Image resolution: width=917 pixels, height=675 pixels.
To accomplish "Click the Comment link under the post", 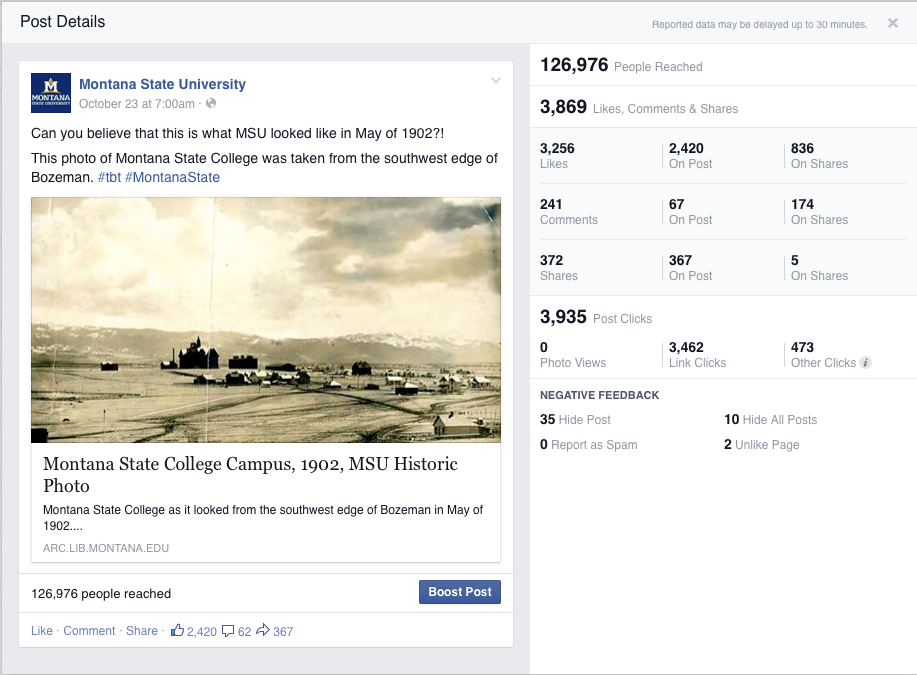I will (89, 631).
